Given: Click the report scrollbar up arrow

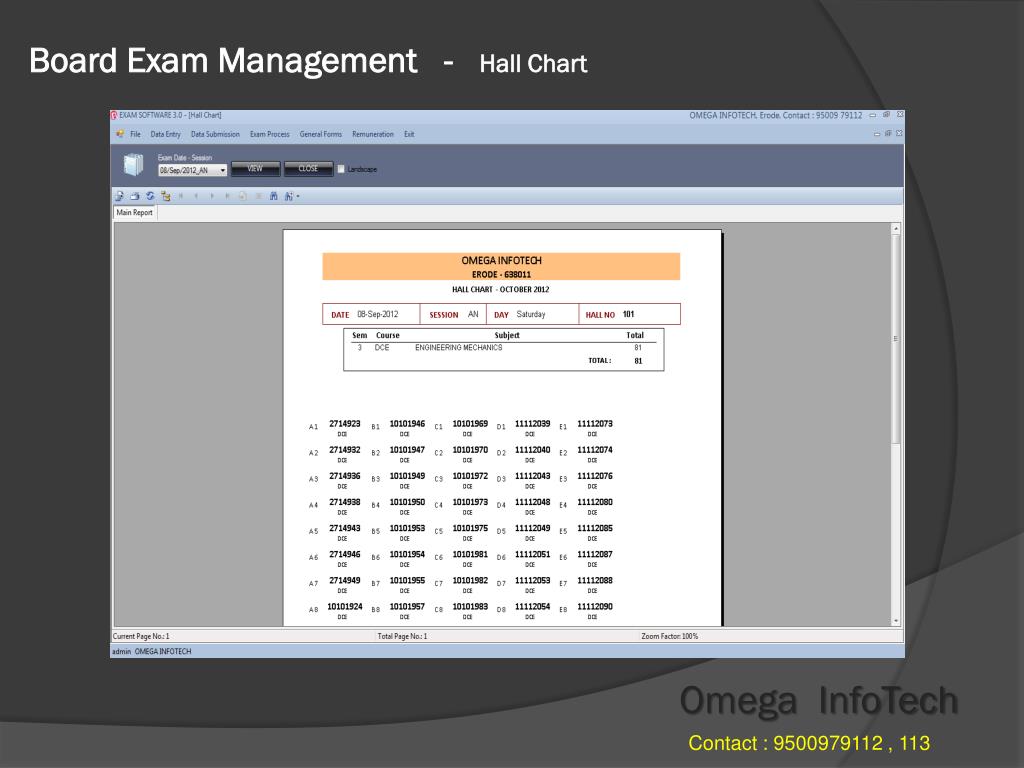Looking at the screenshot, I should (896, 229).
